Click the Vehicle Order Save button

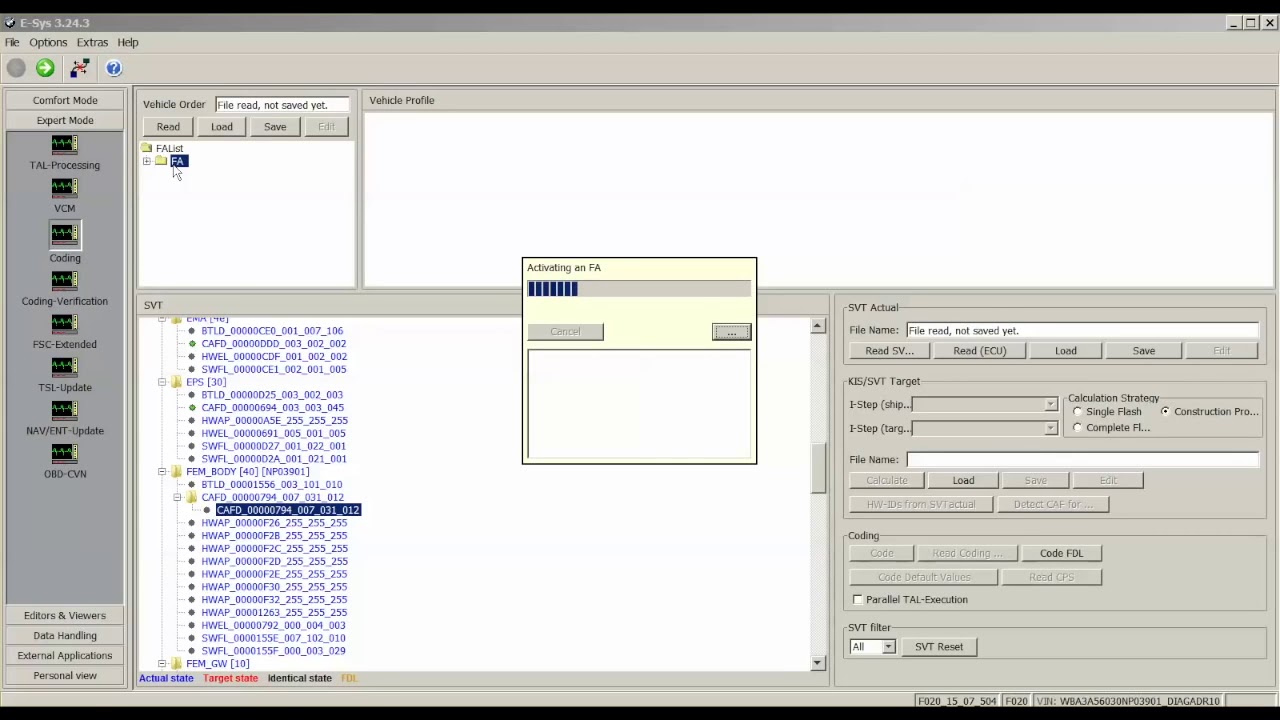tap(275, 127)
